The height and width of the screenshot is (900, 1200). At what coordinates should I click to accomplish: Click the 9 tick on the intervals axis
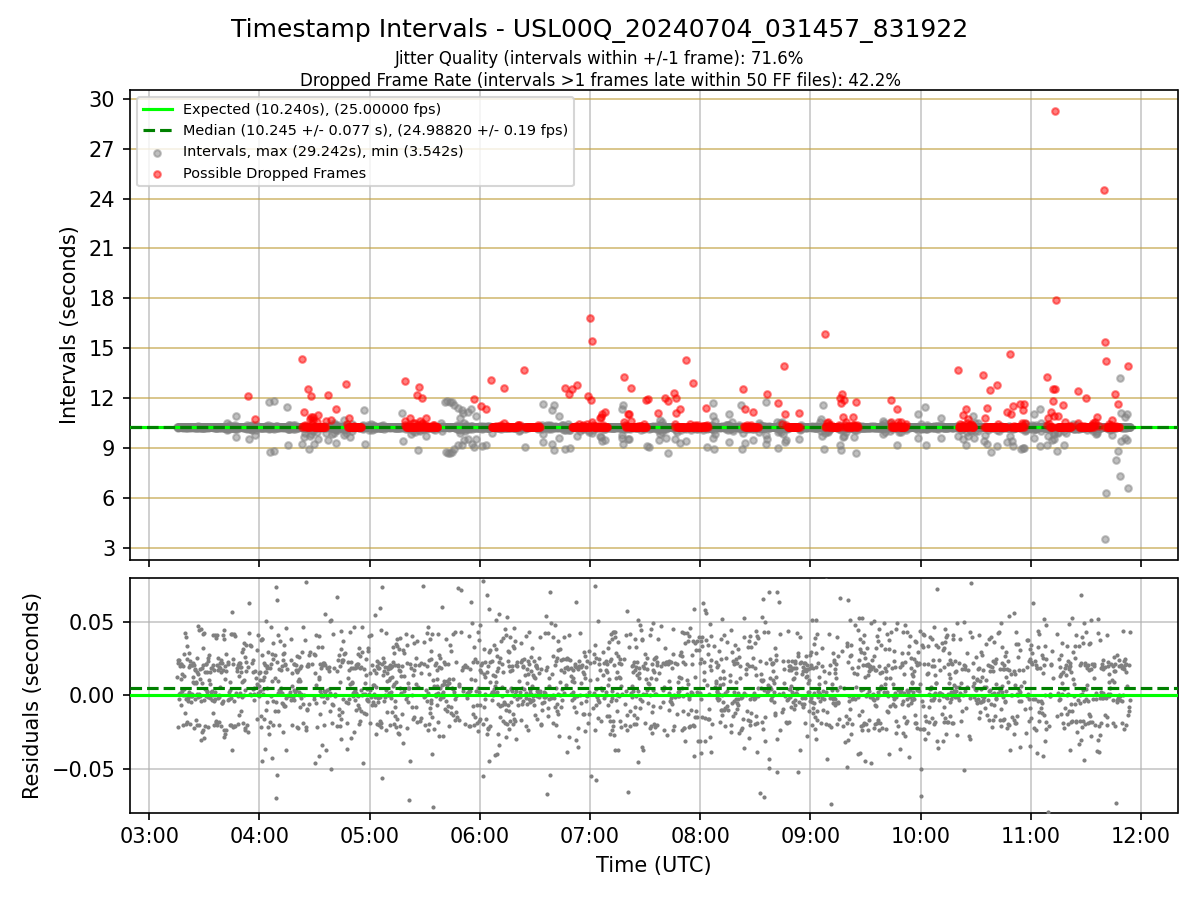pyautogui.click(x=107, y=448)
